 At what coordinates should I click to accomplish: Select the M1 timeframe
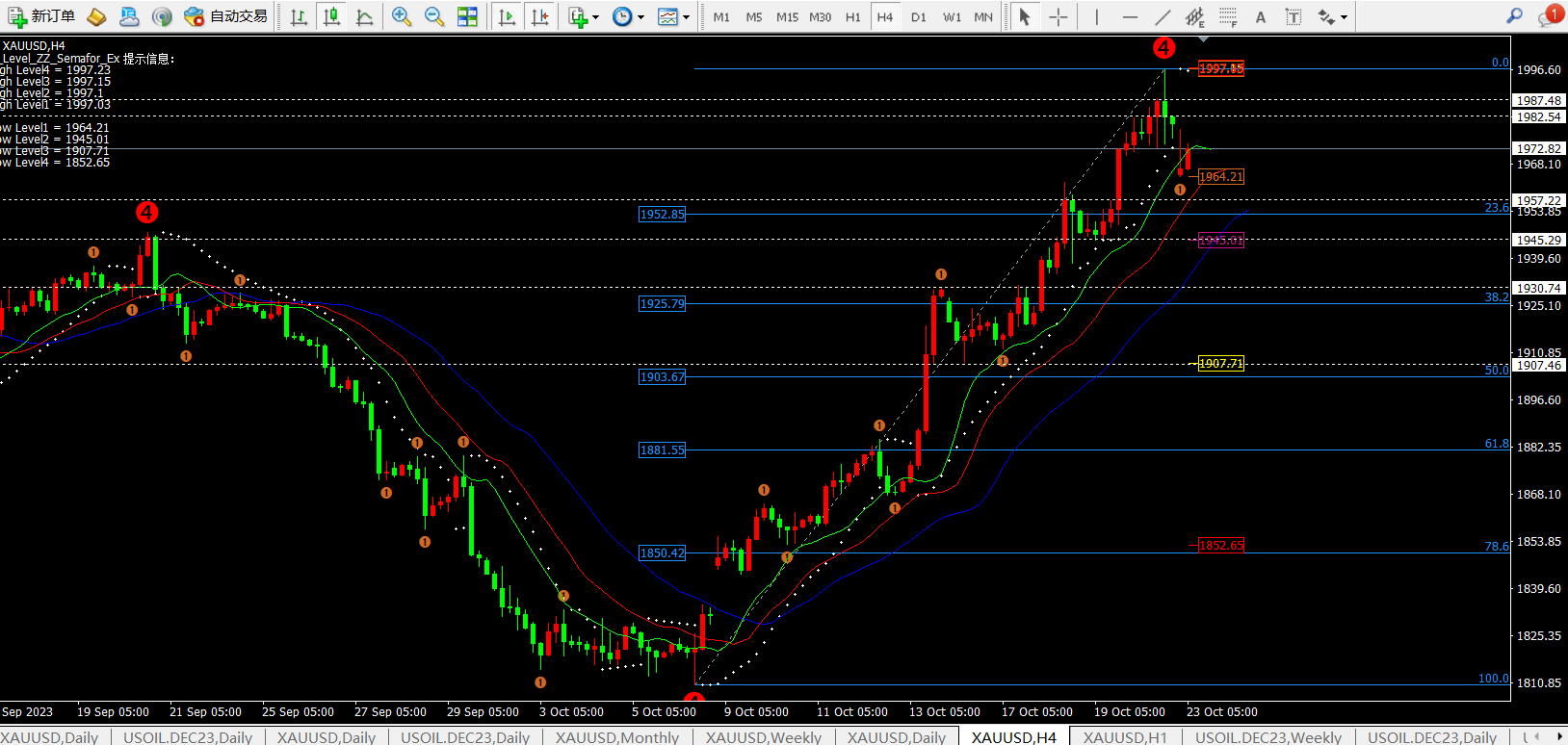pos(721,17)
